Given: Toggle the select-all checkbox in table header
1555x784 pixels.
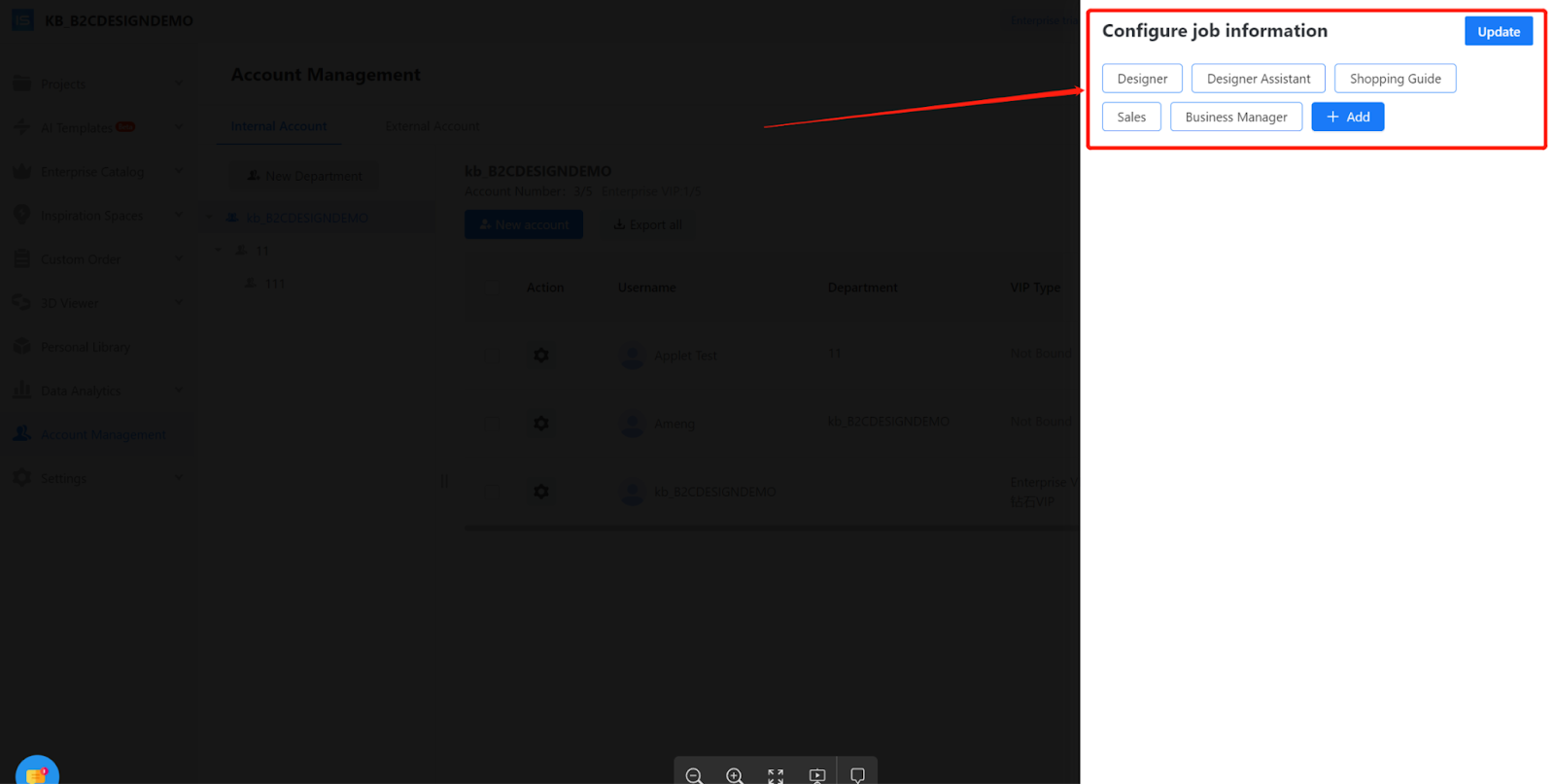Looking at the screenshot, I should tap(490, 288).
